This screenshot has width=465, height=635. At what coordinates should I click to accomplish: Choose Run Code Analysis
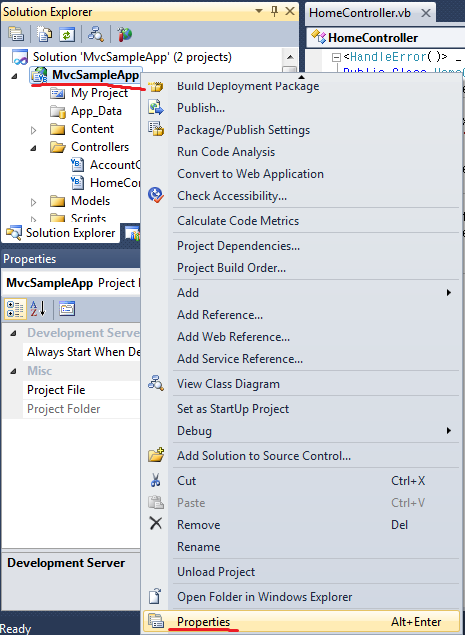click(226, 151)
